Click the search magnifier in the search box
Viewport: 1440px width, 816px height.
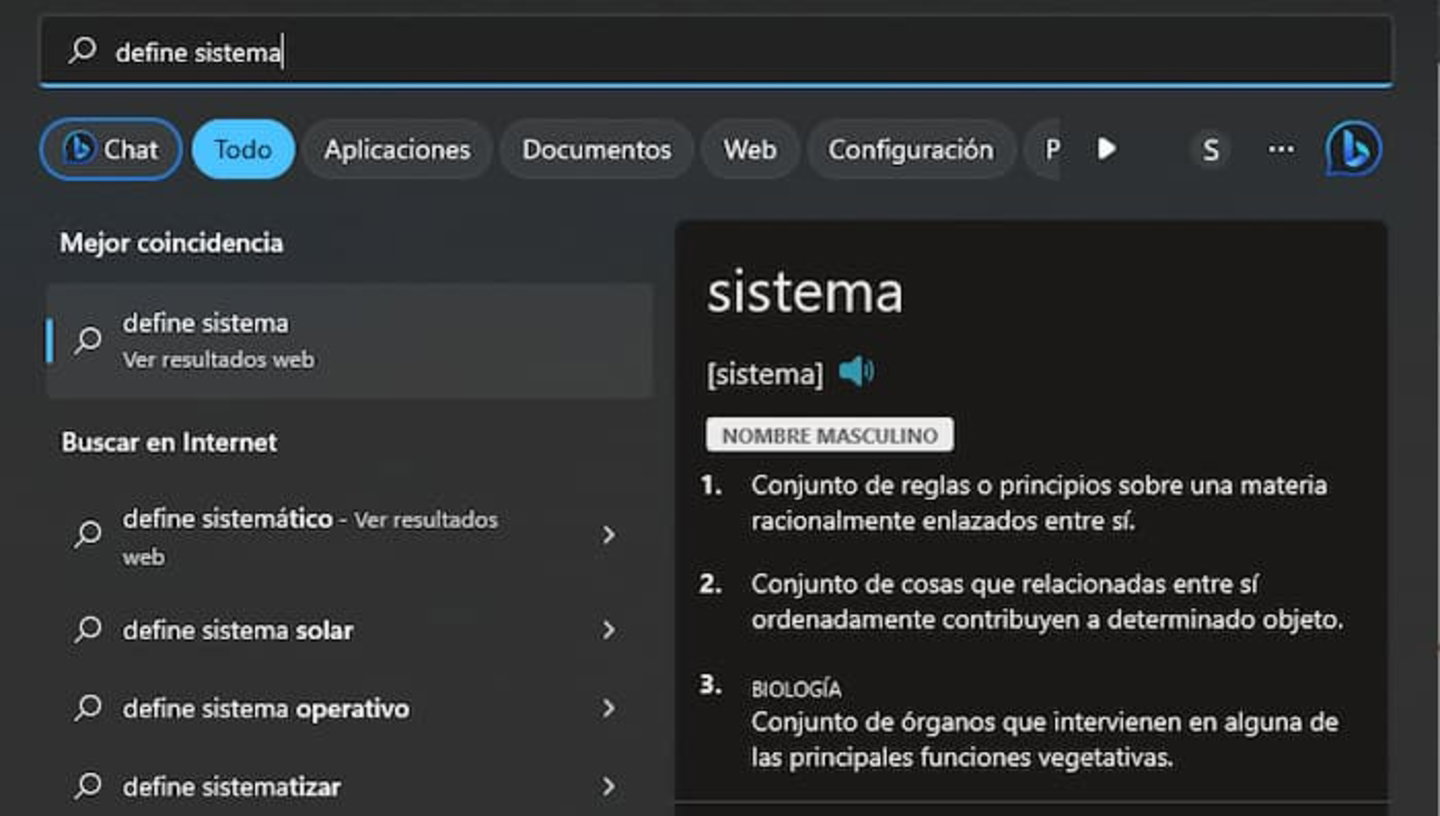point(82,51)
